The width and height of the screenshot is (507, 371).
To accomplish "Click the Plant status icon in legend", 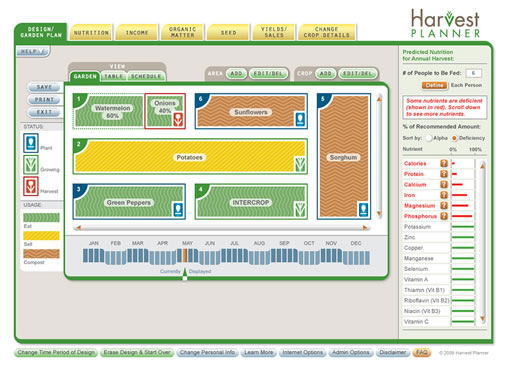I will 31,143.
